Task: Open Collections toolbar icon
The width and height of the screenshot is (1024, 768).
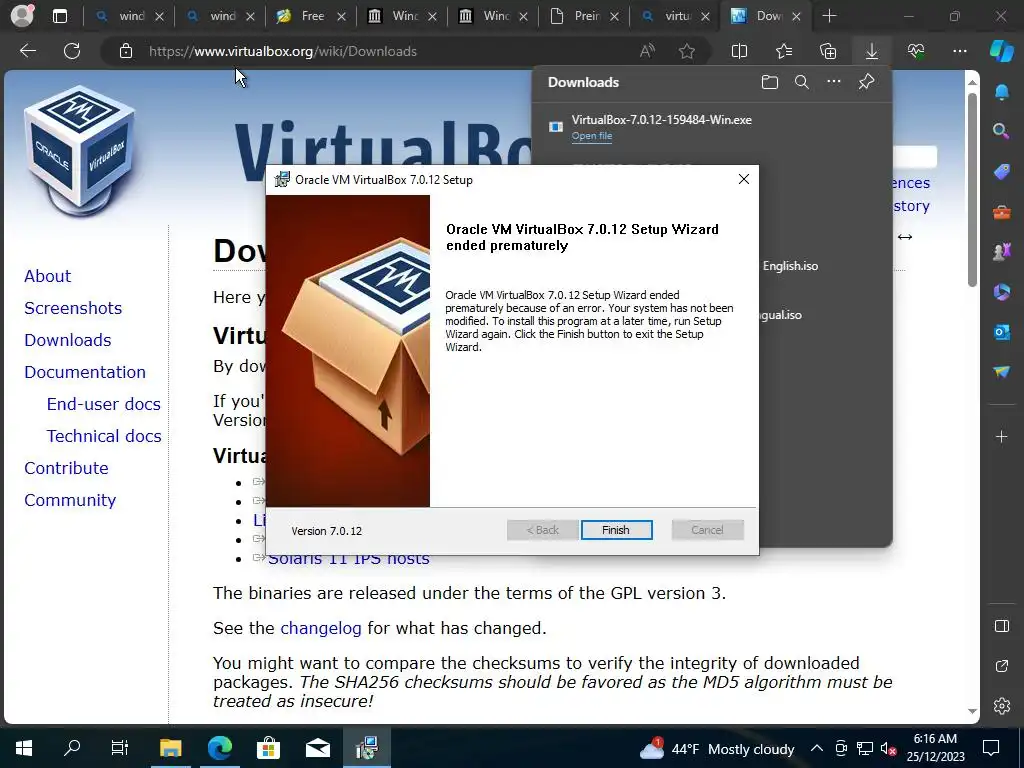Action: 828,51
